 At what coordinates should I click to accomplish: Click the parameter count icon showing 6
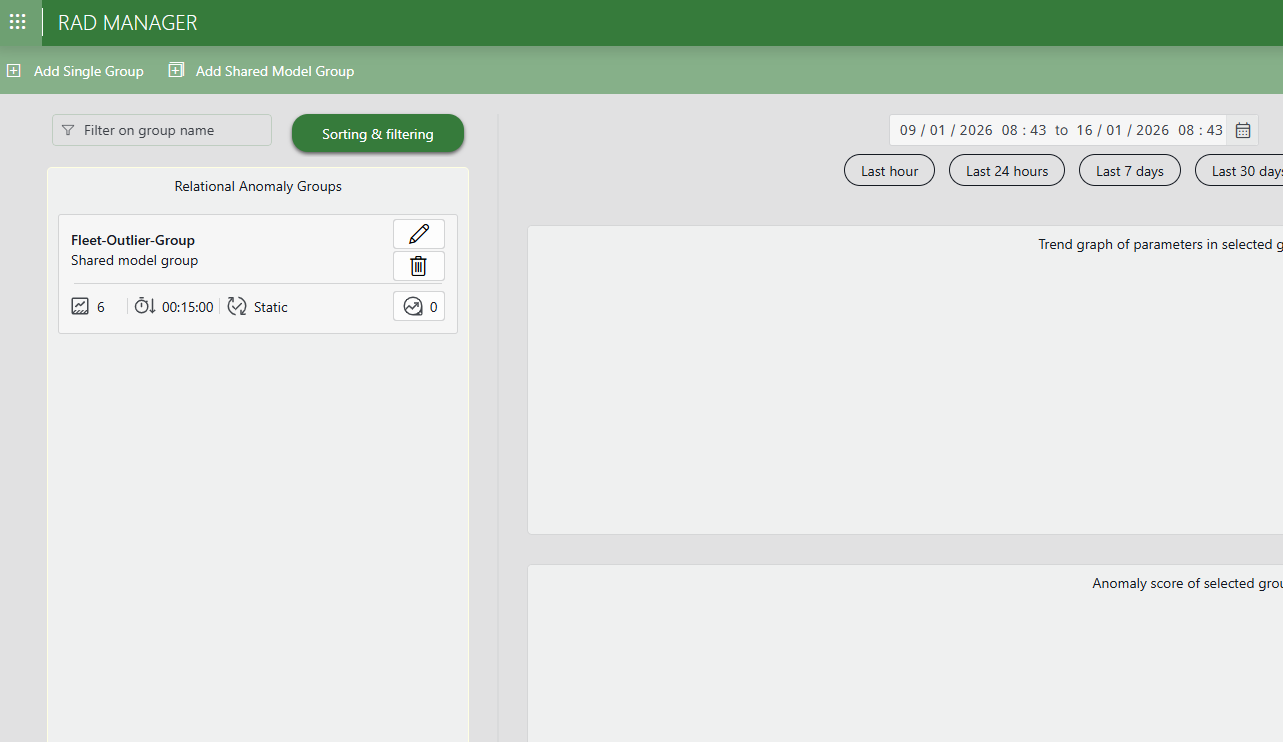point(81,307)
